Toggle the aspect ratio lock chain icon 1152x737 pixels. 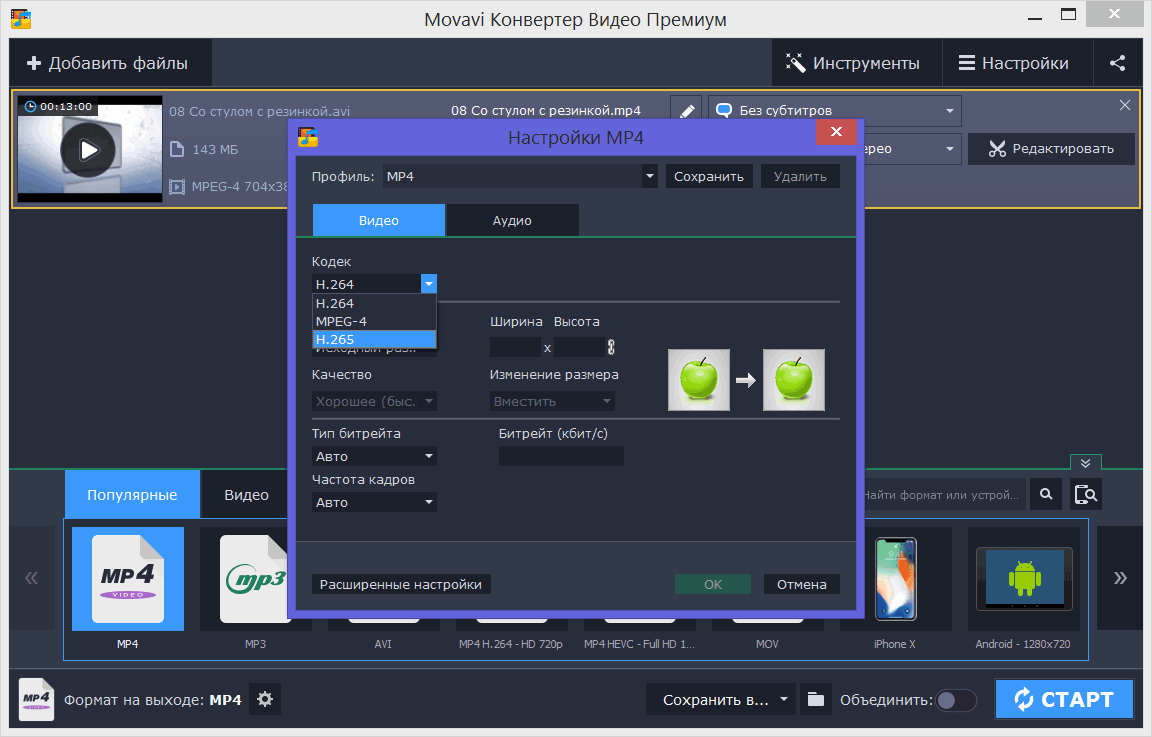[x=611, y=347]
